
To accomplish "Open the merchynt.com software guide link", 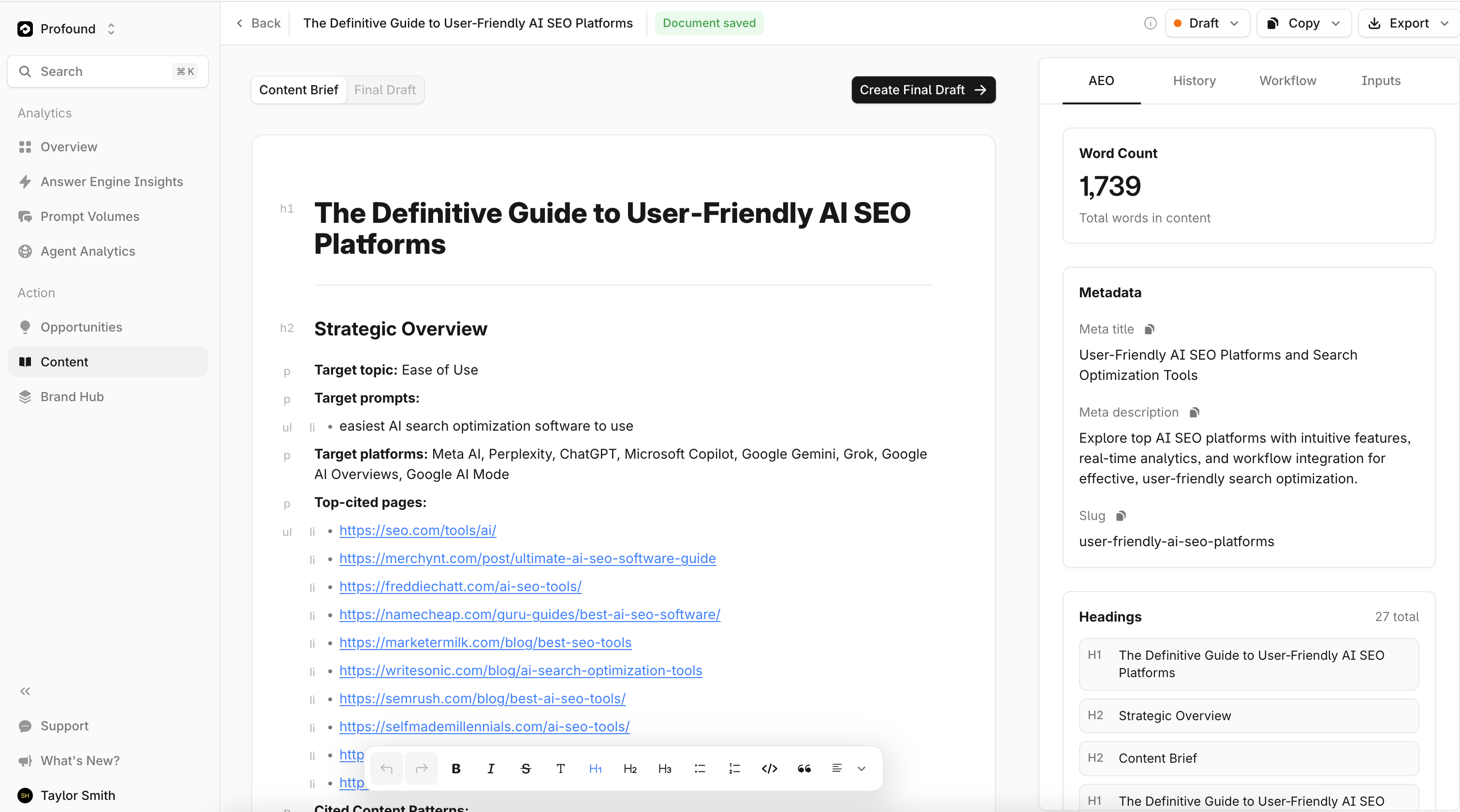I will 527,558.
